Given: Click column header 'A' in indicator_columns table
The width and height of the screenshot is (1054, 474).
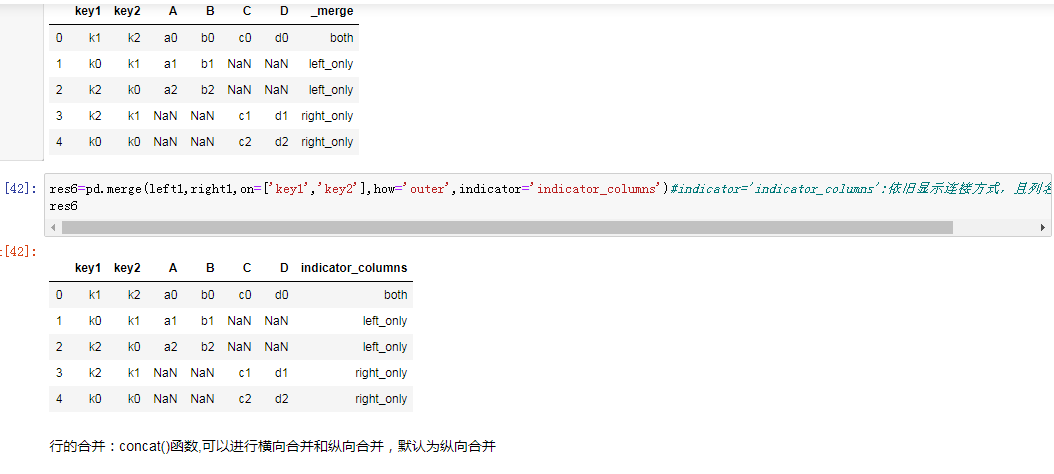Looking at the screenshot, I should (173, 268).
